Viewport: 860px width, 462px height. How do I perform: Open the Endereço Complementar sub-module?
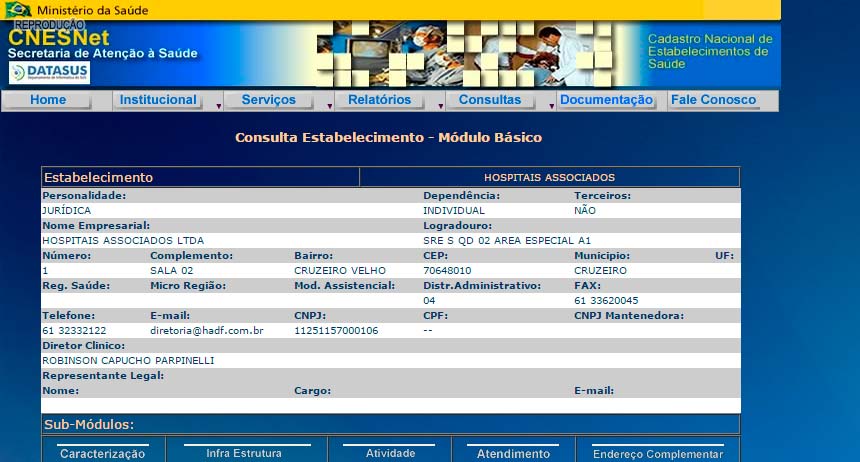tap(657, 453)
